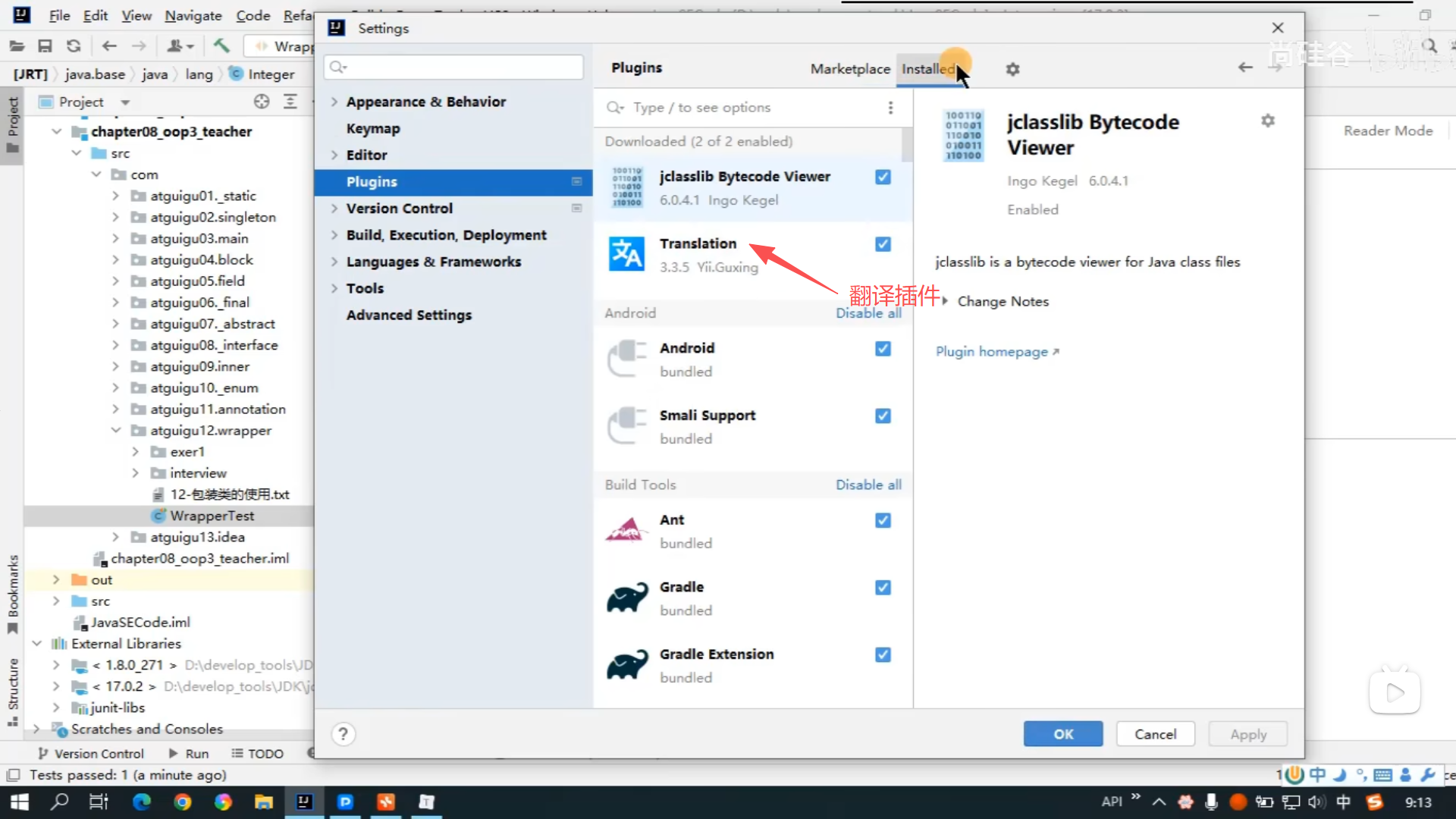Click the Translation plugin icon
This screenshot has width=1456, height=819.
pyautogui.click(x=626, y=254)
